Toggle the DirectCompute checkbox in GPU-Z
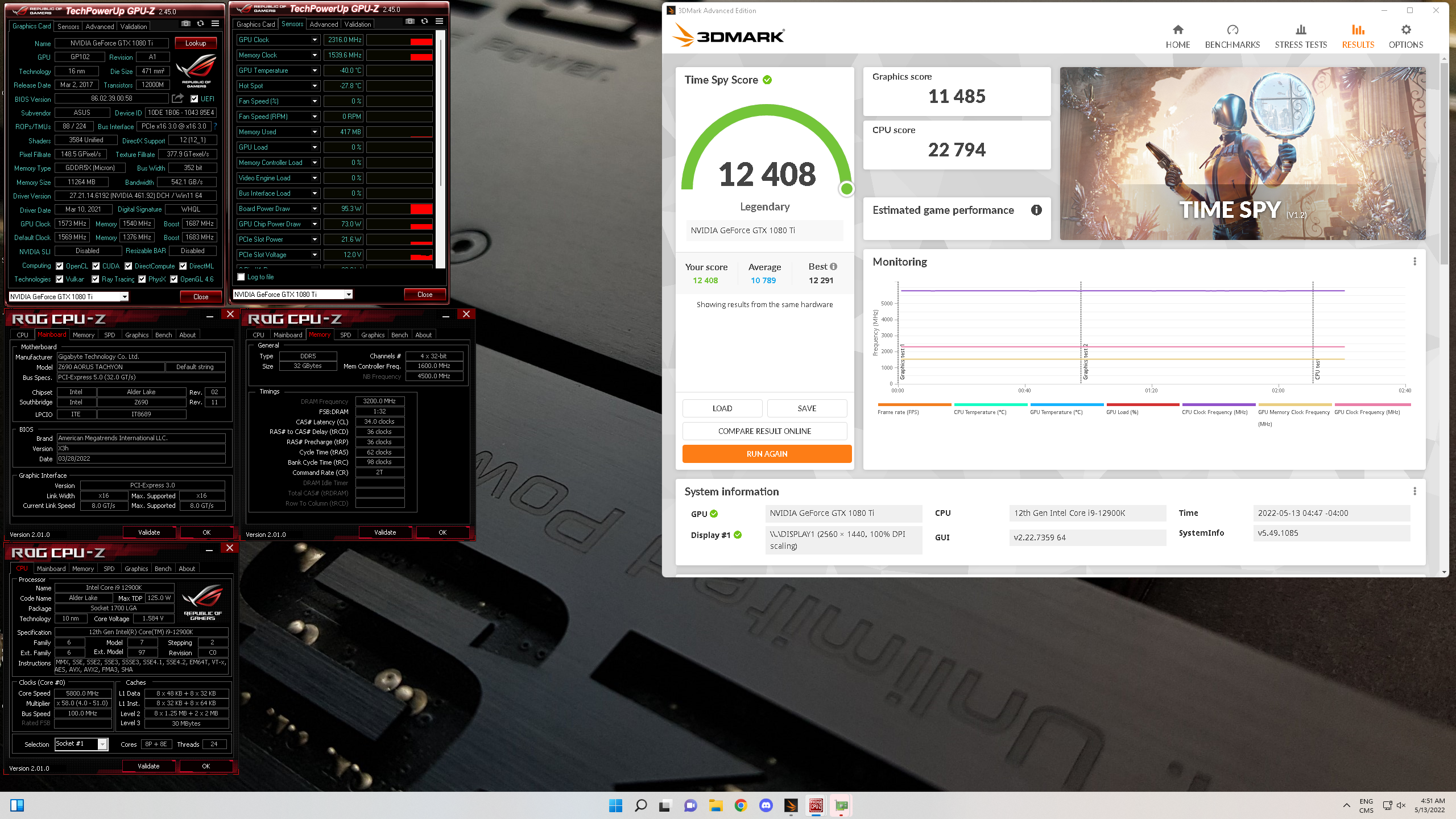The image size is (1456, 819). pos(129,266)
